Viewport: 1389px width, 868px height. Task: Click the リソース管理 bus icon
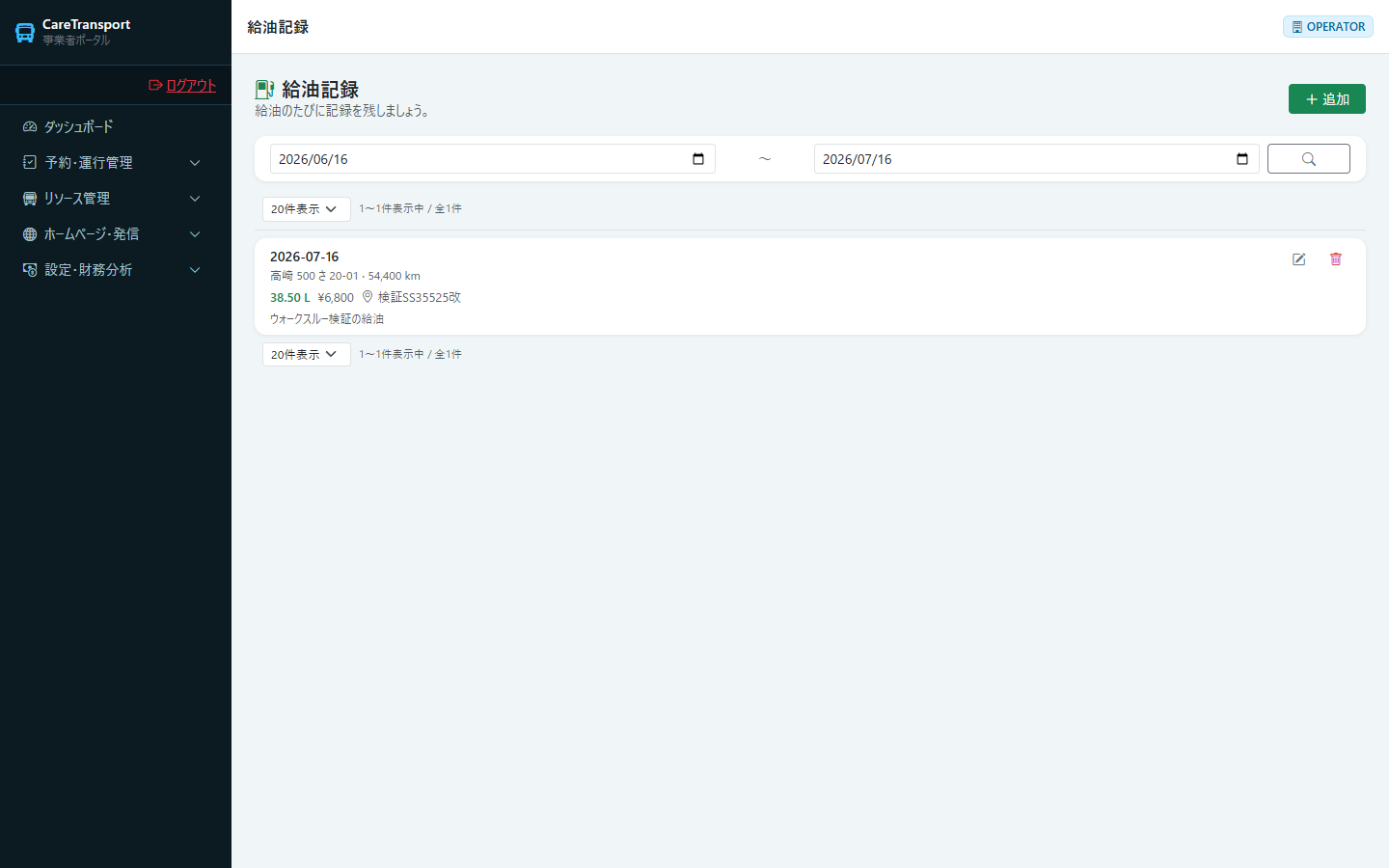[30, 198]
